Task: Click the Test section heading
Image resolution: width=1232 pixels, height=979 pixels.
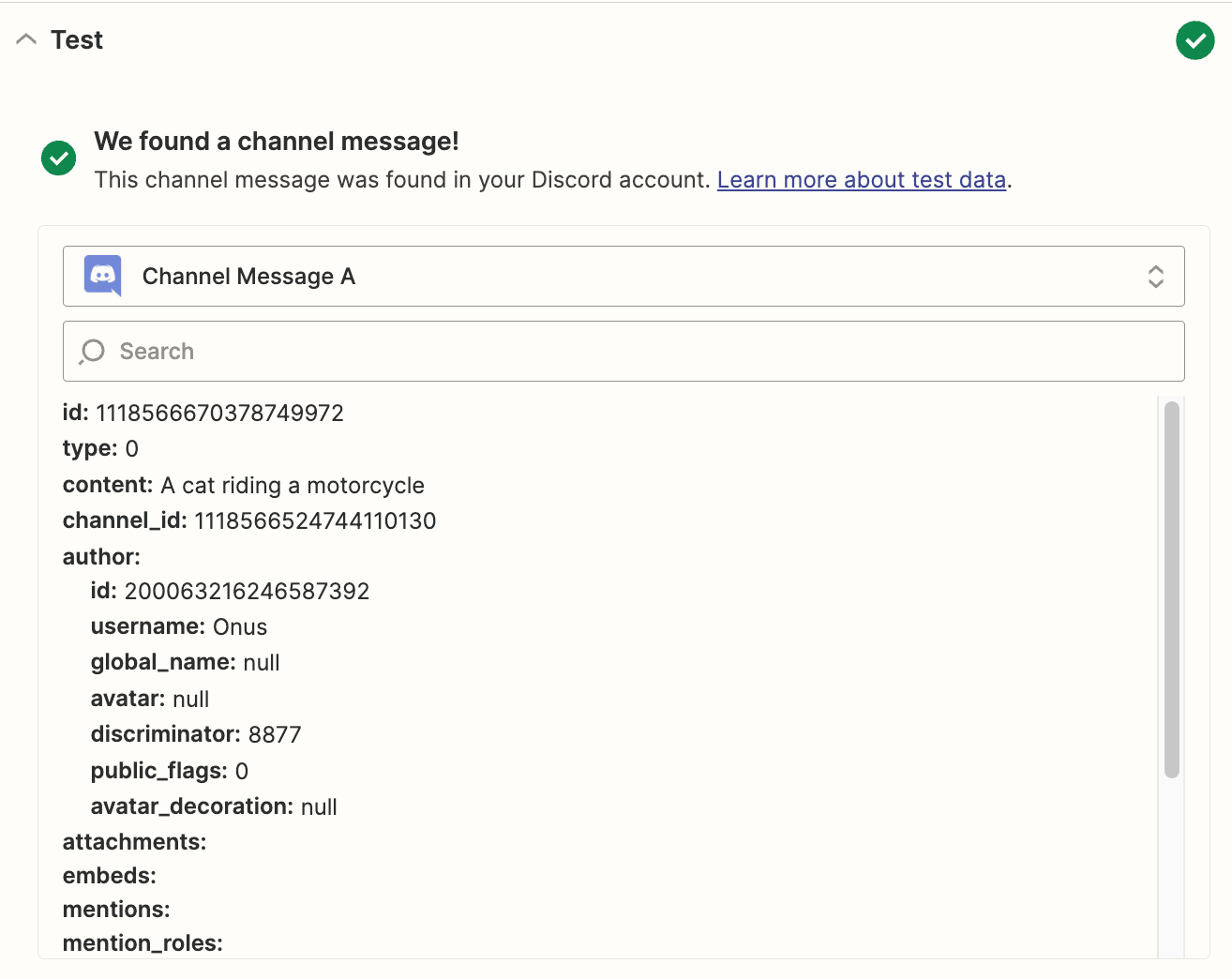Action: point(77,40)
